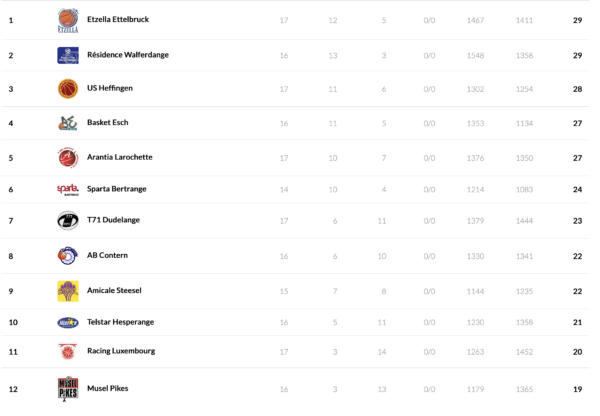This screenshot has height=416, width=600.
Task: Click US Heffingen's 28 points total
Action: pos(578,89)
